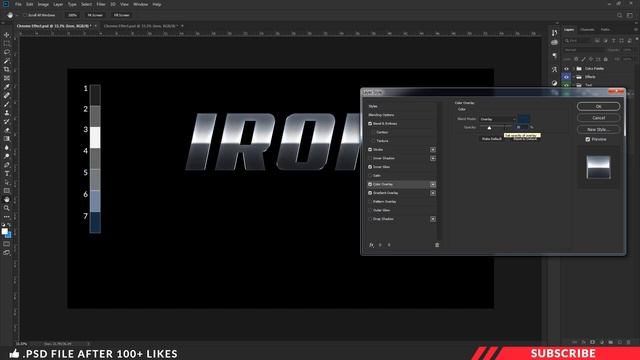Click the New Style button

click(x=598, y=129)
